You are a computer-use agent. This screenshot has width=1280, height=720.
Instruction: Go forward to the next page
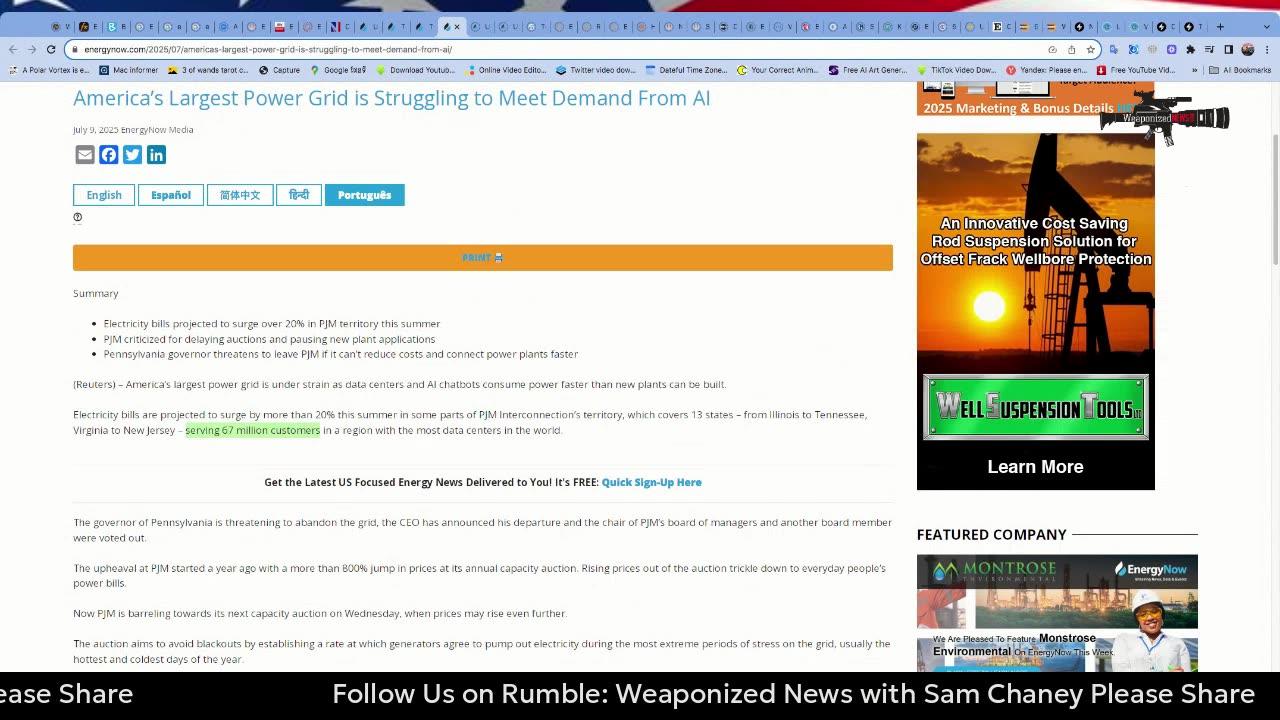click(x=32, y=49)
